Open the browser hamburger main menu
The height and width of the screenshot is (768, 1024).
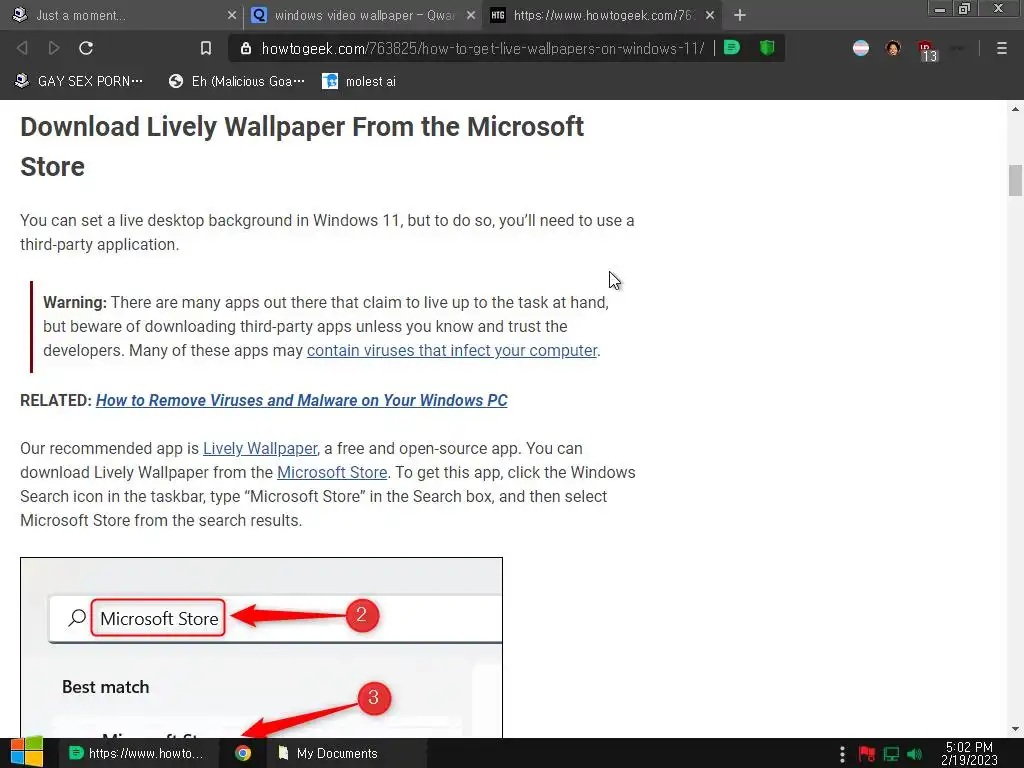[x=1001, y=48]
